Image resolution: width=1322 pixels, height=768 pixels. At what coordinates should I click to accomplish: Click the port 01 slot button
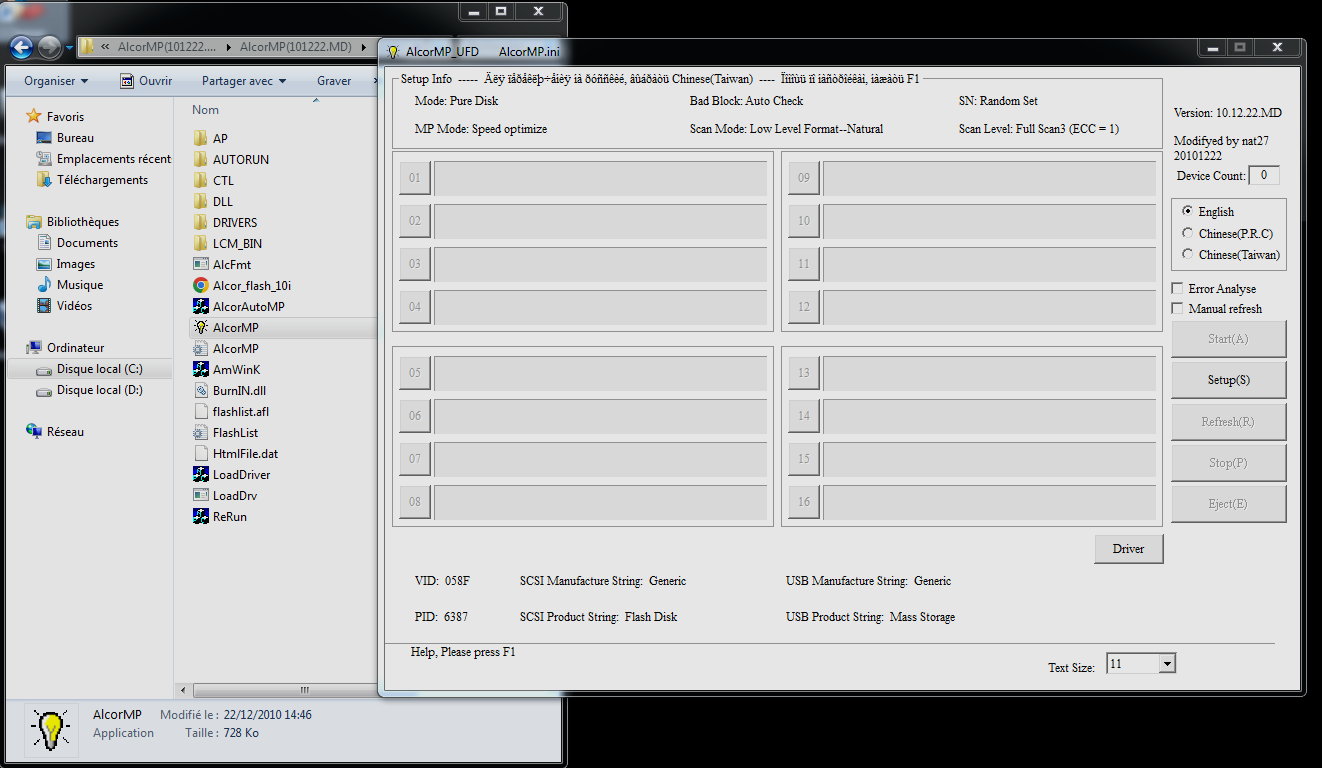click(415, 178)
